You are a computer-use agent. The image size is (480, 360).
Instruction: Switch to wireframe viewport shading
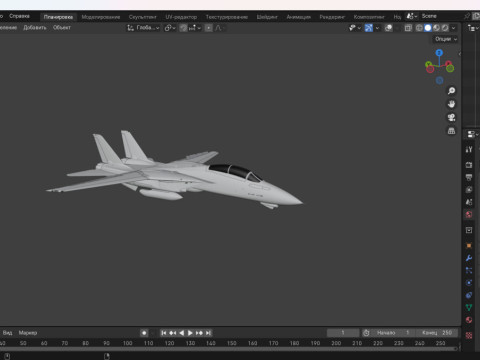click(x=419, y=28)
